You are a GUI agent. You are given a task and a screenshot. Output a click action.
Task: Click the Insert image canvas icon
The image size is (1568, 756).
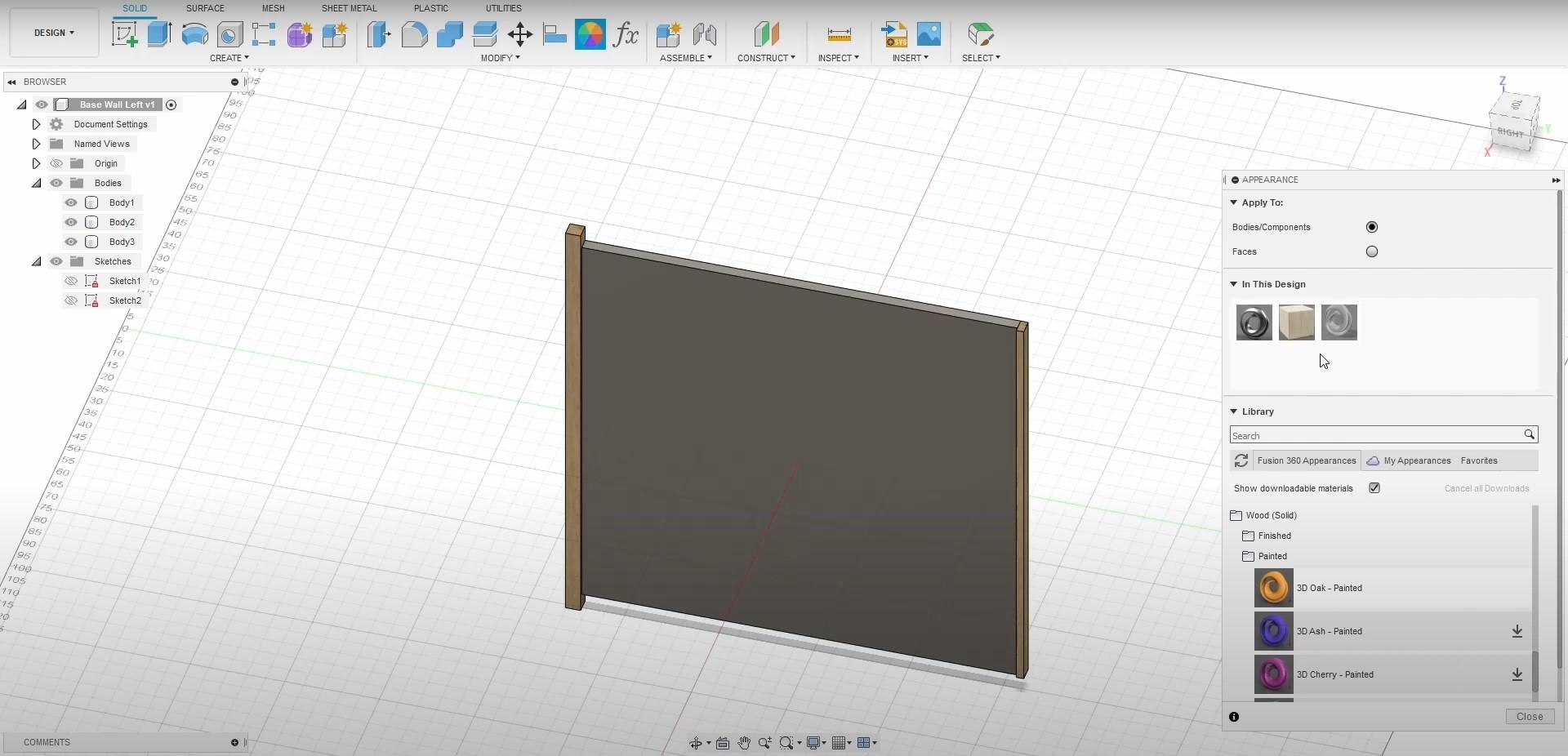coord(929,34)
